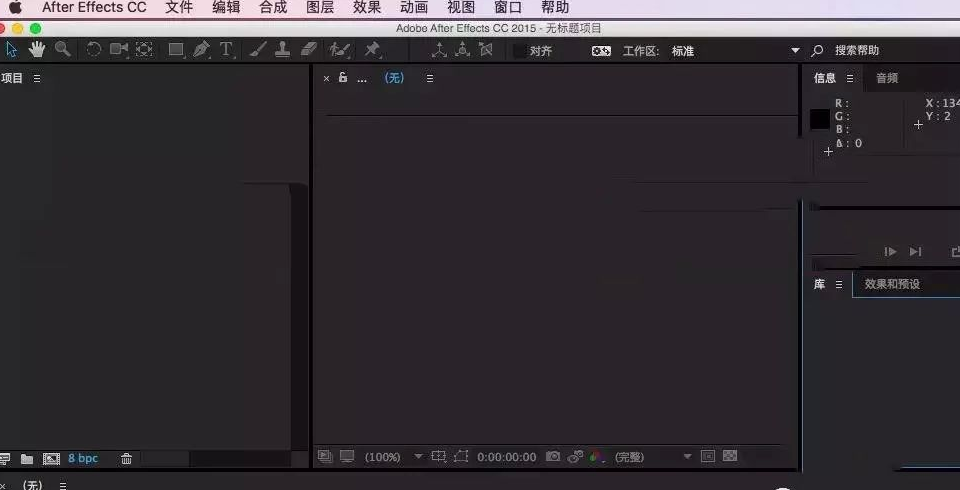Toggle the transparency grid icon
960x490 pixels.
(x=730, y=456)
